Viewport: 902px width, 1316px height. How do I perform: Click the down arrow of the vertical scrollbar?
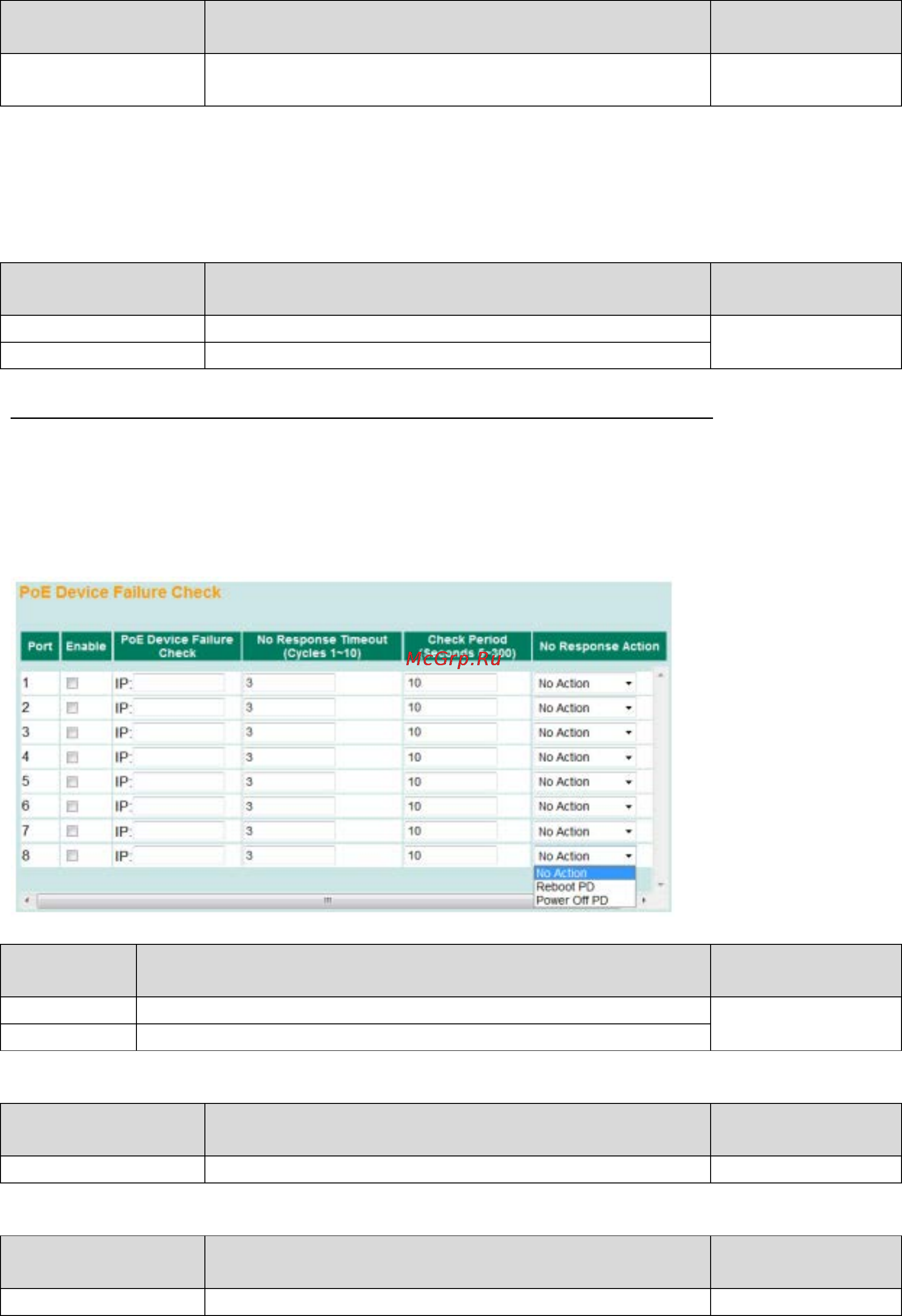click(660, 885)
